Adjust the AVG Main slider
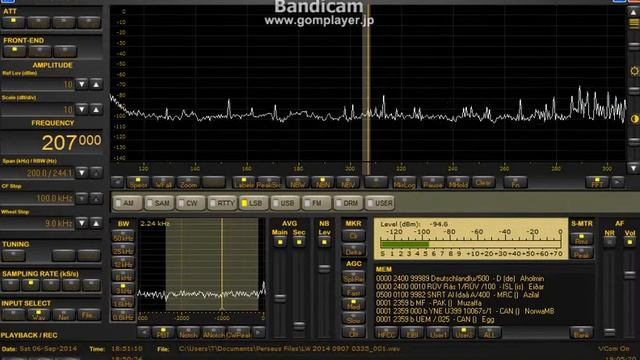 pos(280,298)
